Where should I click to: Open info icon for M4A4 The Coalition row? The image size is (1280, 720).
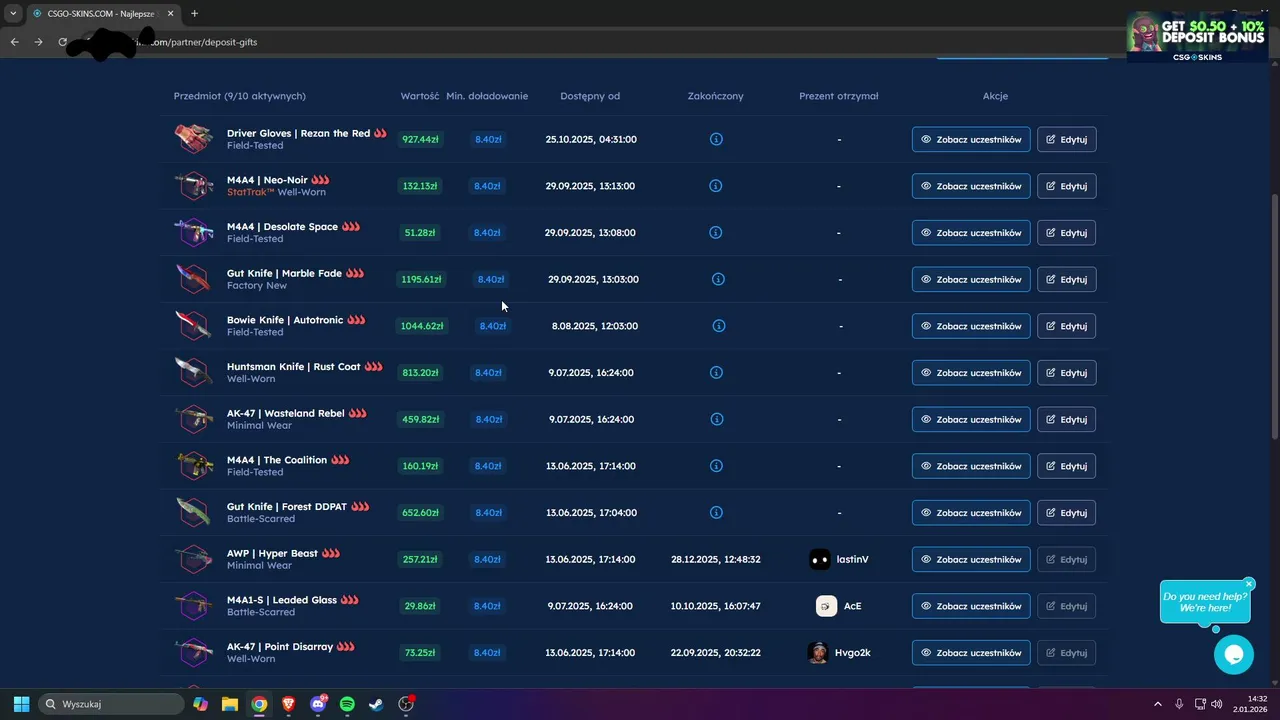(716, 466)
